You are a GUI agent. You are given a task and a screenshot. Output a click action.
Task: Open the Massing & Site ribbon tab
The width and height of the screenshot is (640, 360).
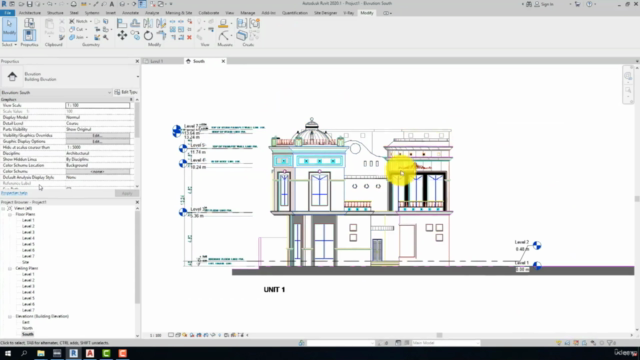tap(179, 13)
